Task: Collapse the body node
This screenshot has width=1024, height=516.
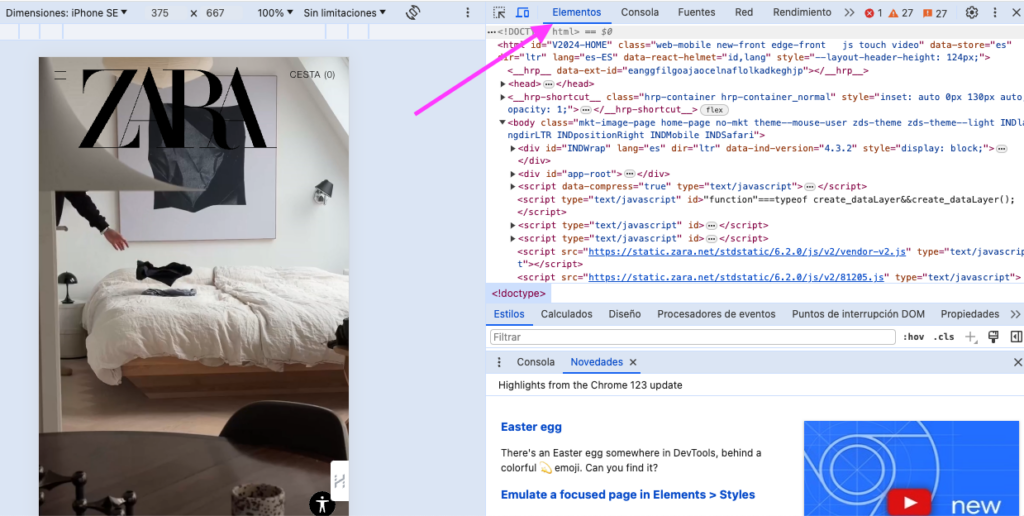Action: pos(503,122)
